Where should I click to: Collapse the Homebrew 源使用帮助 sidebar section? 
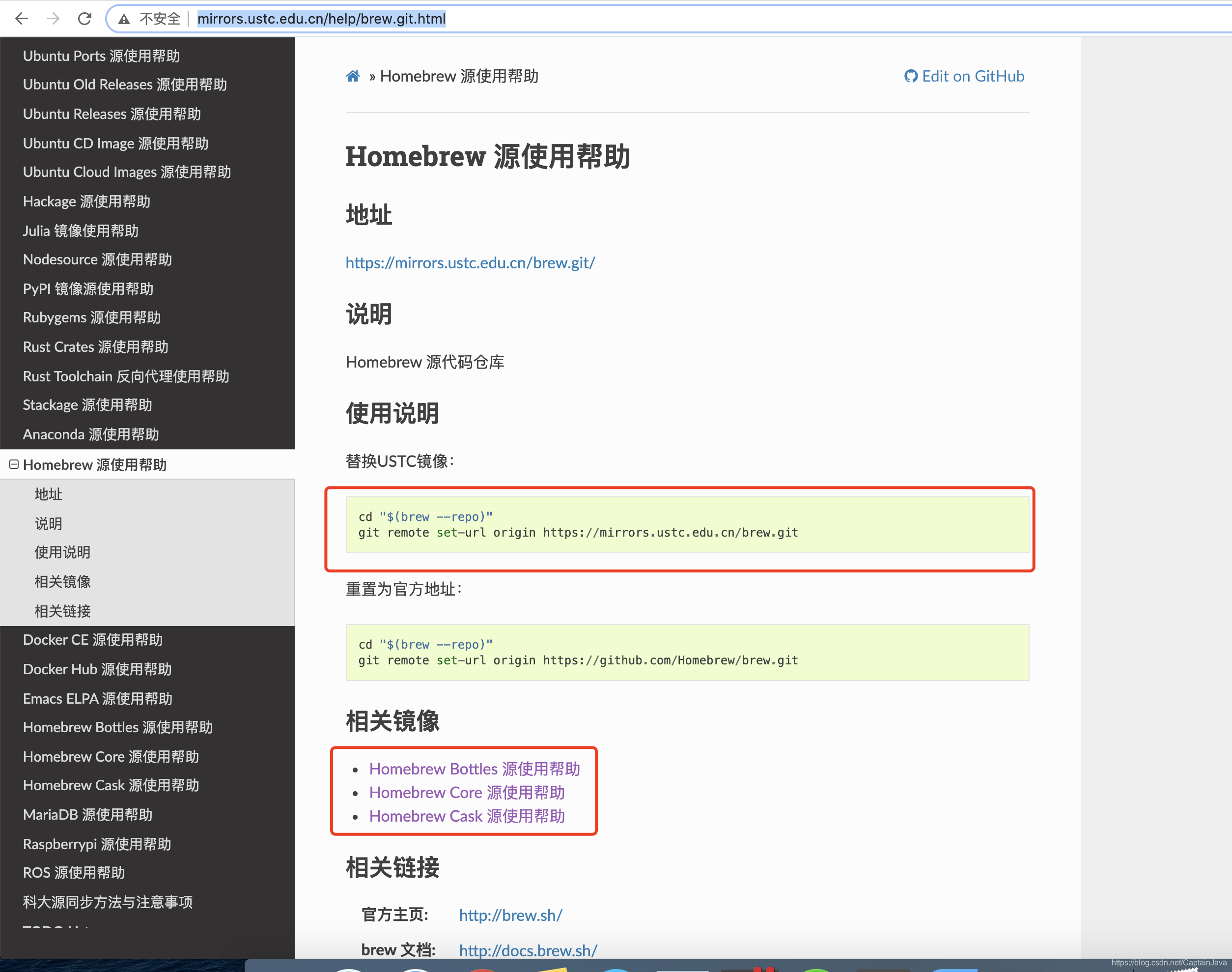coord(14,464)
